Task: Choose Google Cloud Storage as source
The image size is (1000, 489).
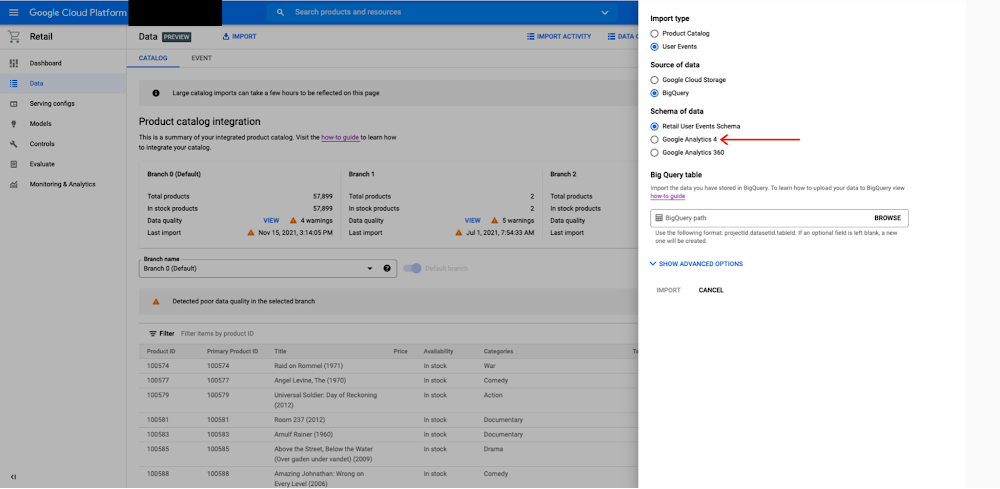Action: point(654,80)
